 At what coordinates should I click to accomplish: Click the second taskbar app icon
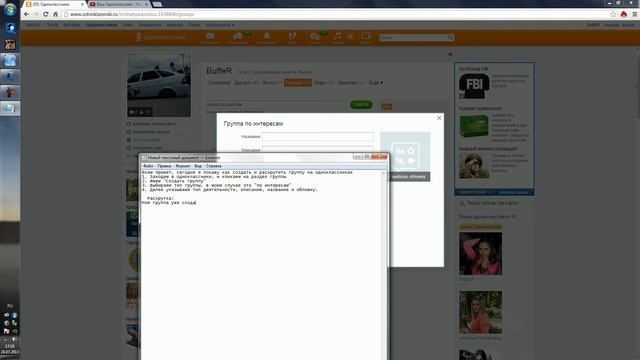click(10, 44)
